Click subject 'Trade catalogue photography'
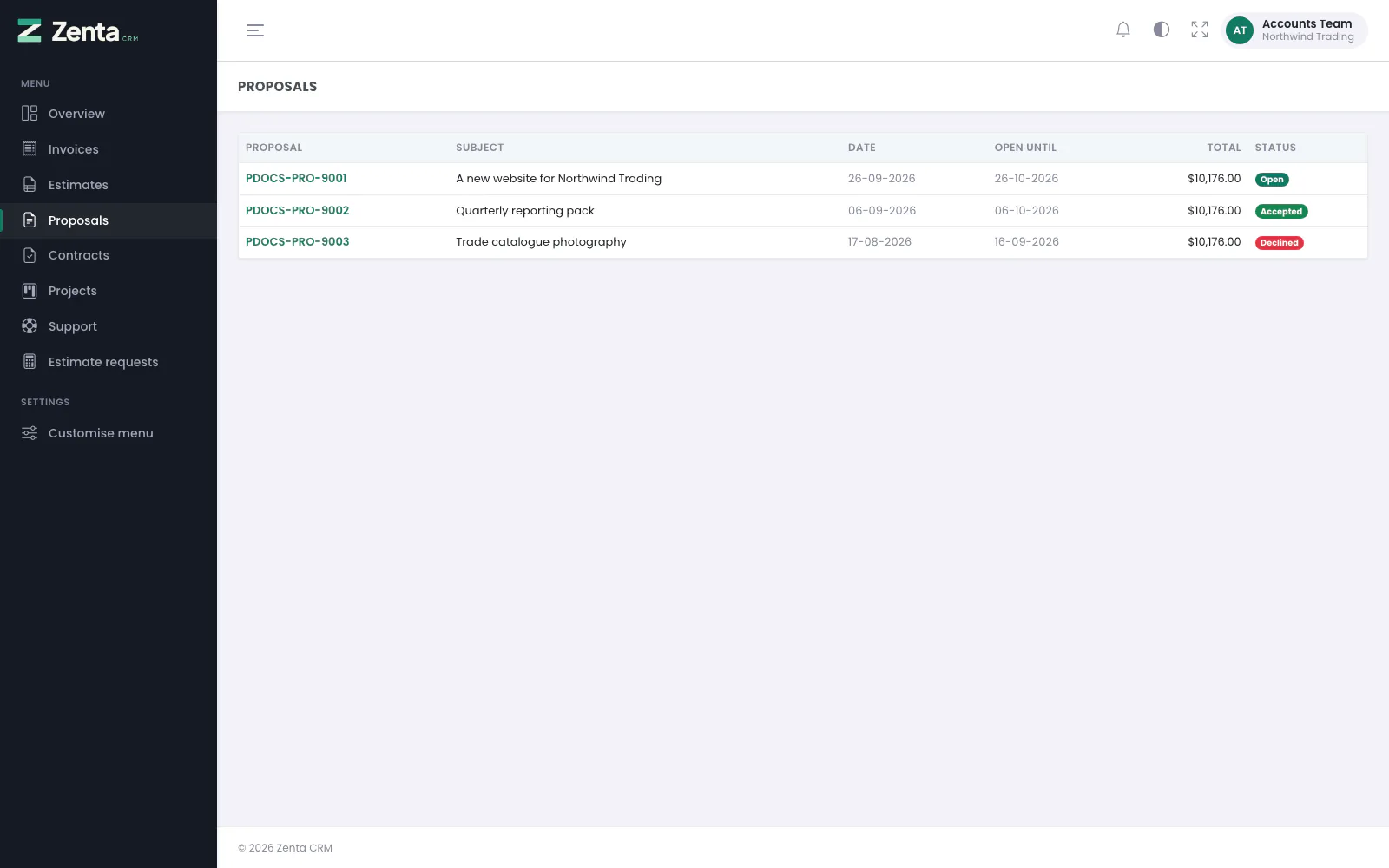The image size is (1389, 868). pyautogui.click(x=541, y=242)
